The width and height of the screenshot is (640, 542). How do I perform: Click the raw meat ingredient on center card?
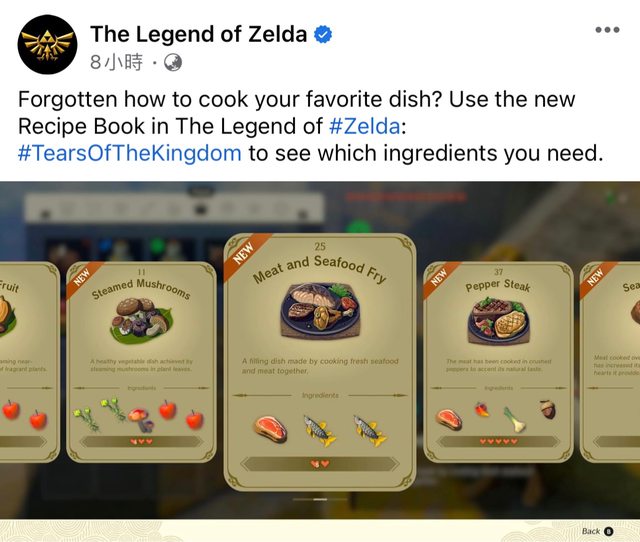click(270, 429)
